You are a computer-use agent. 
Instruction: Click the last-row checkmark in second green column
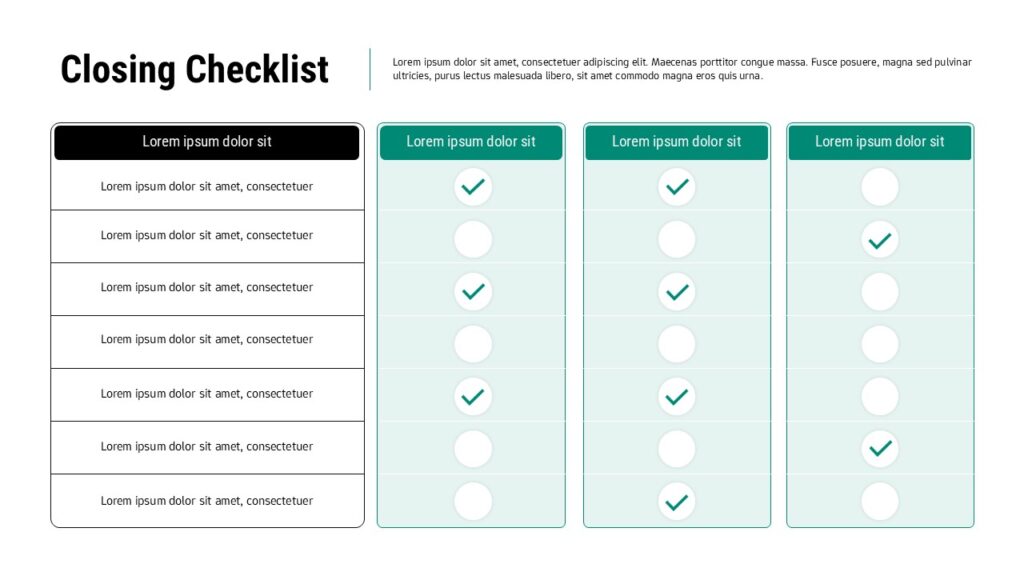(677, 502)
